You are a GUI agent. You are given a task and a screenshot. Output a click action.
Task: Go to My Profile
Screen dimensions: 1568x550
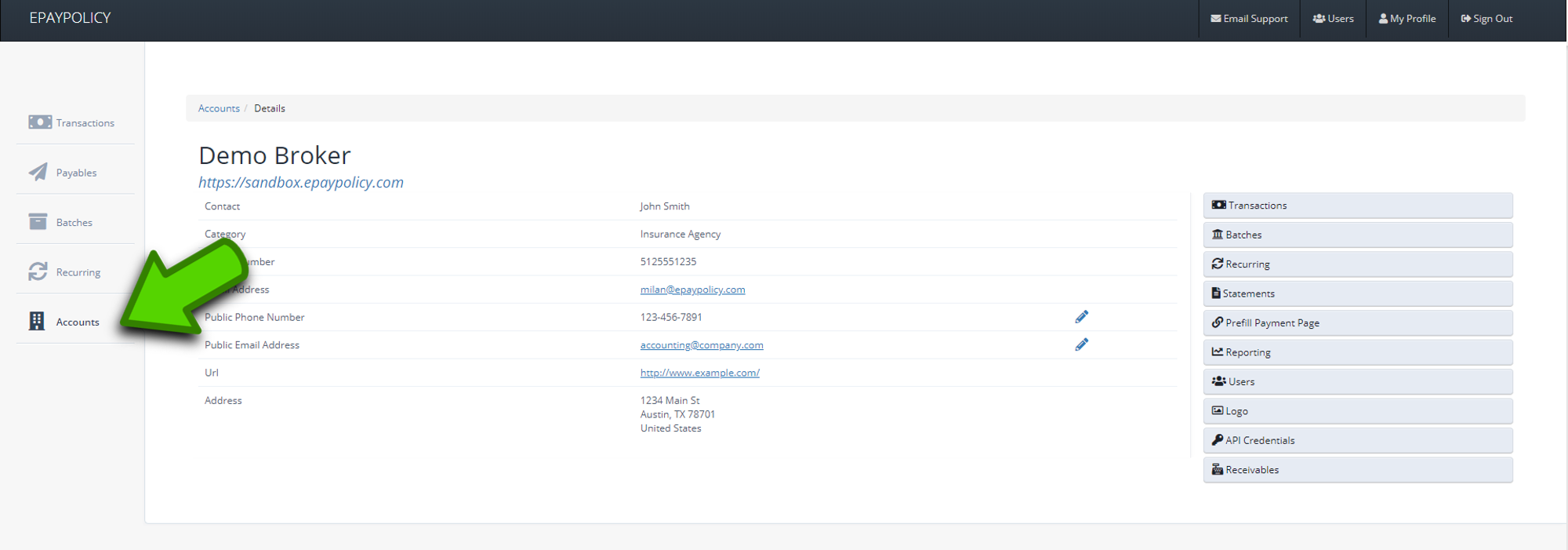coord(1407,19)
